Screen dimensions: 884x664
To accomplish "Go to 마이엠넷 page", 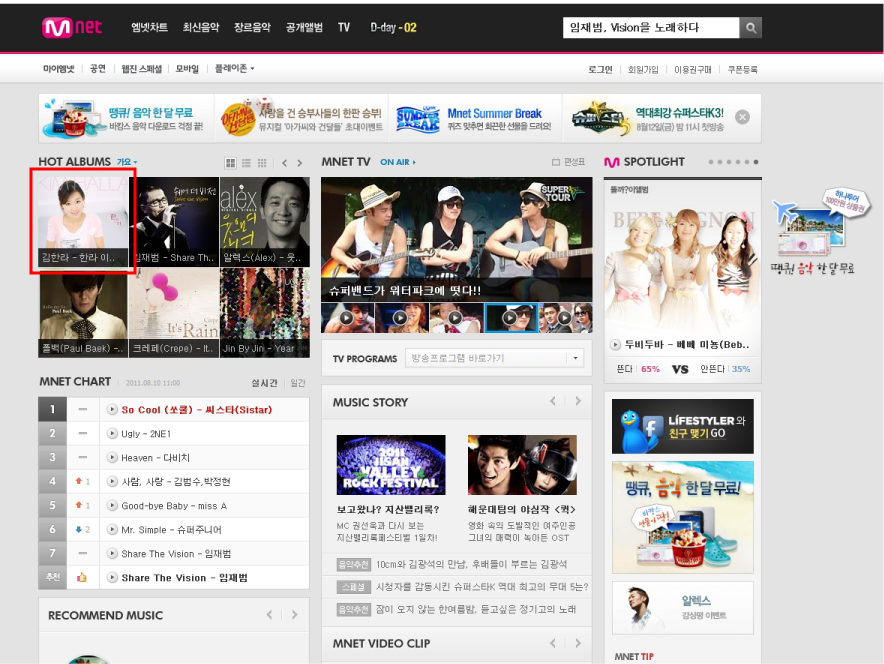I will [59, 69].
